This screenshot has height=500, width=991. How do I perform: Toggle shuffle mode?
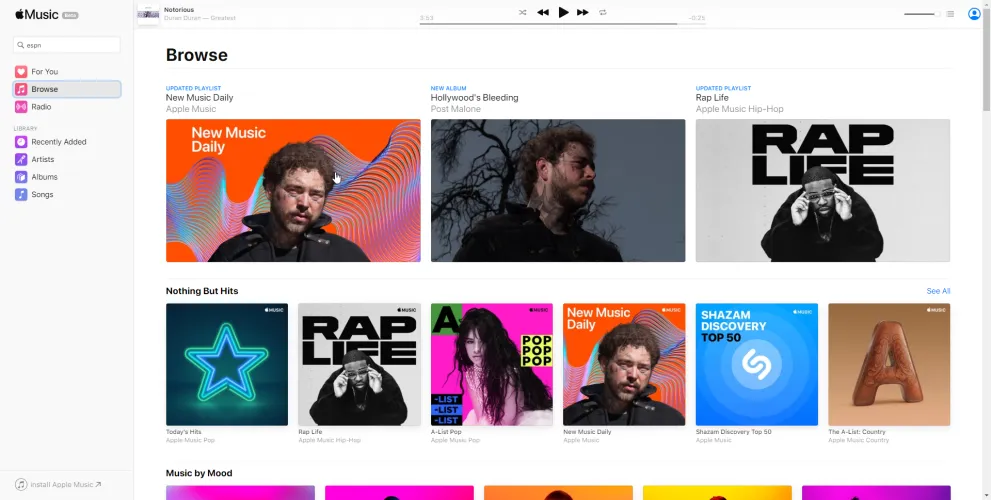pos(522,12)
